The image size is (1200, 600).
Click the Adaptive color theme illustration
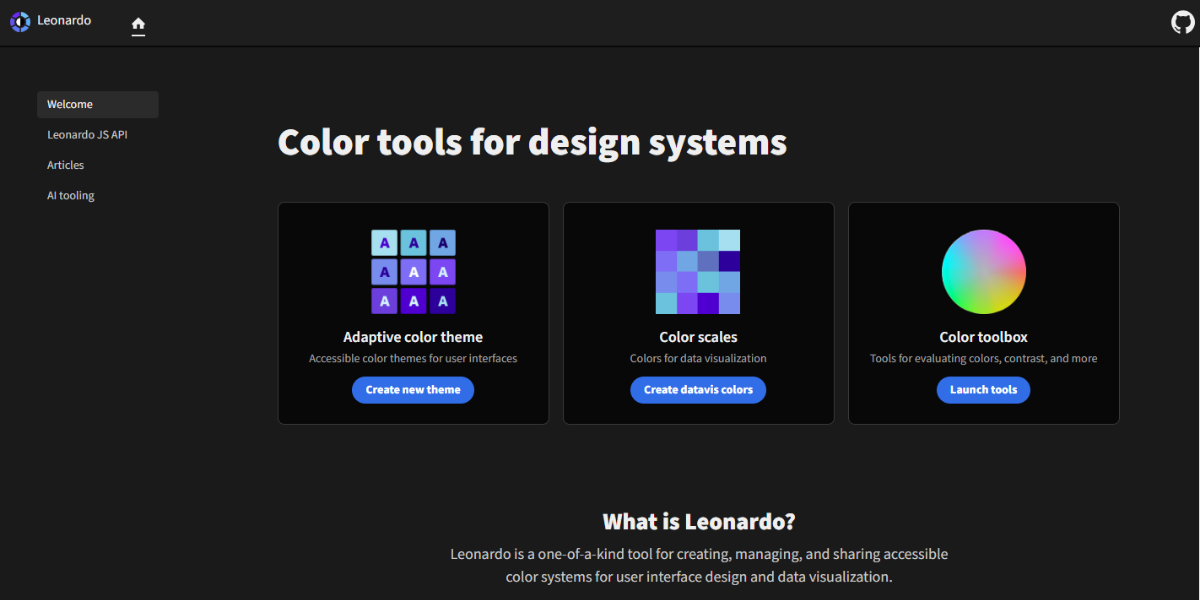click(x=413, y=272)
